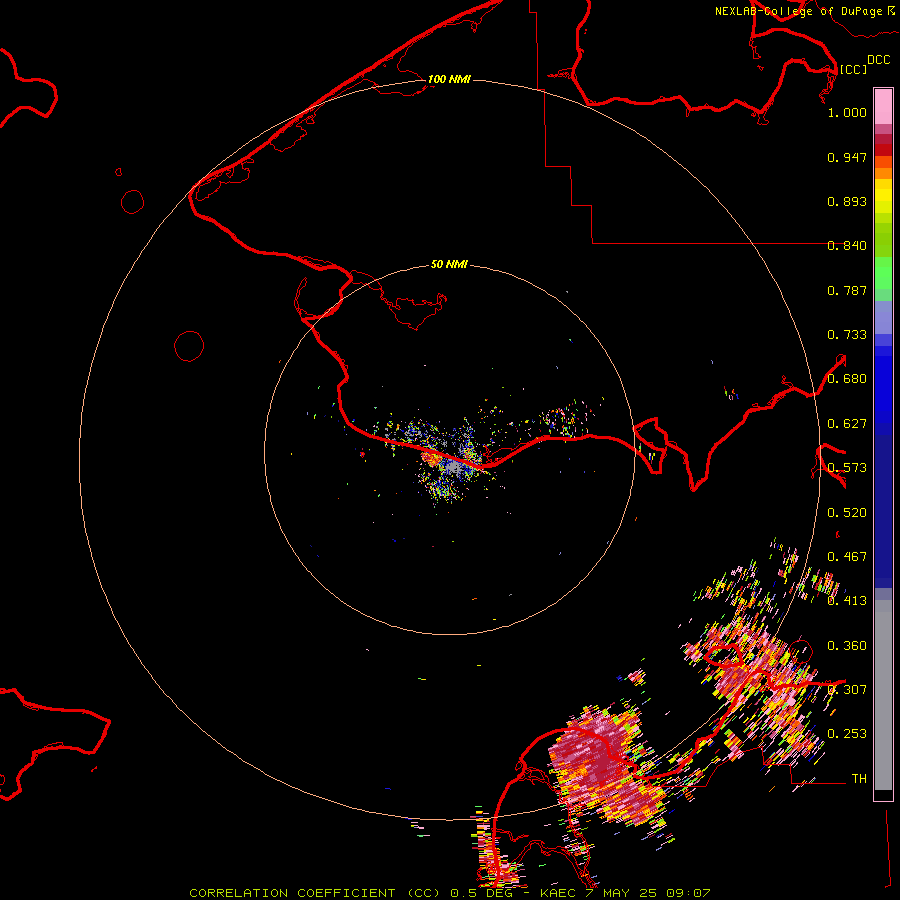900x900 pixels.
Task: Click the 0.627 scale value
Action: click(x=847, y=424)
